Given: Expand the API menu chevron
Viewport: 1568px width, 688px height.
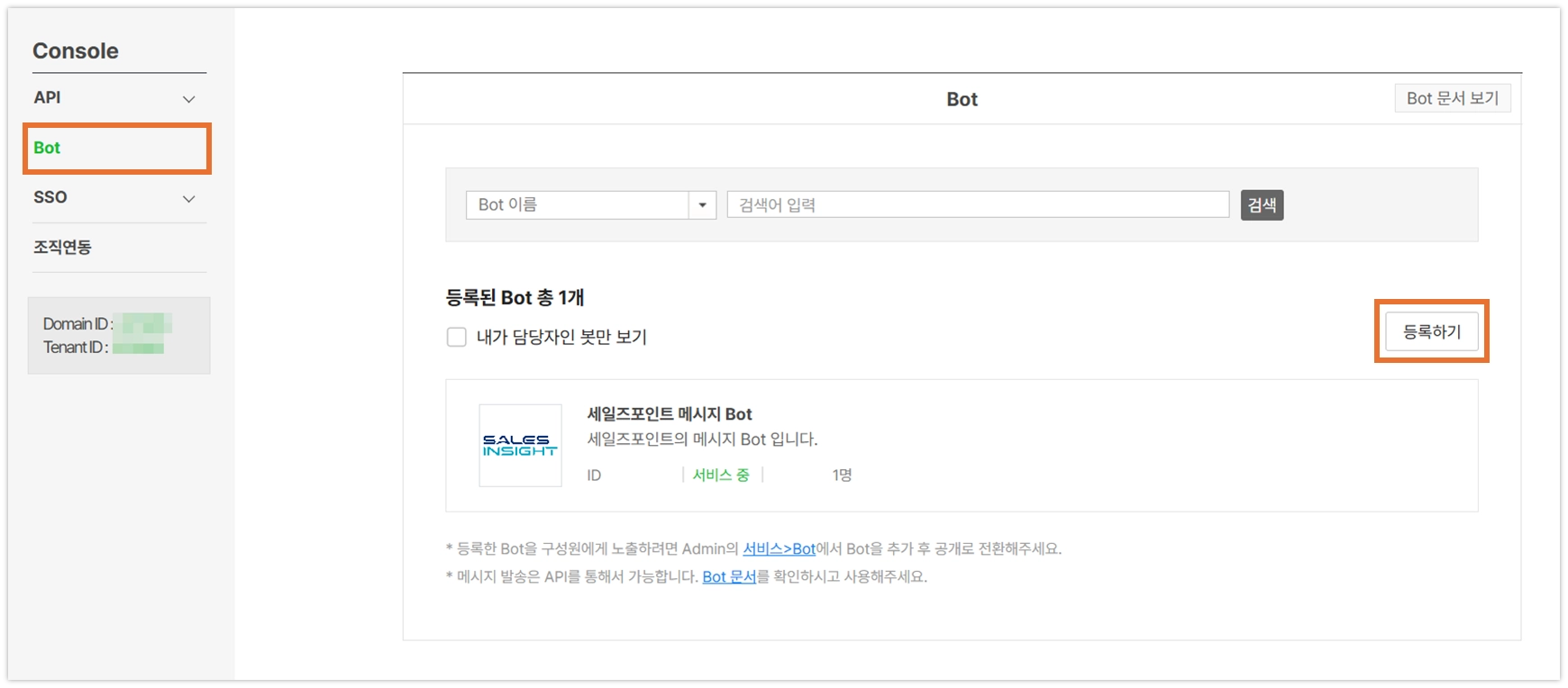Looking at the screenshot, I should [189, 99].
